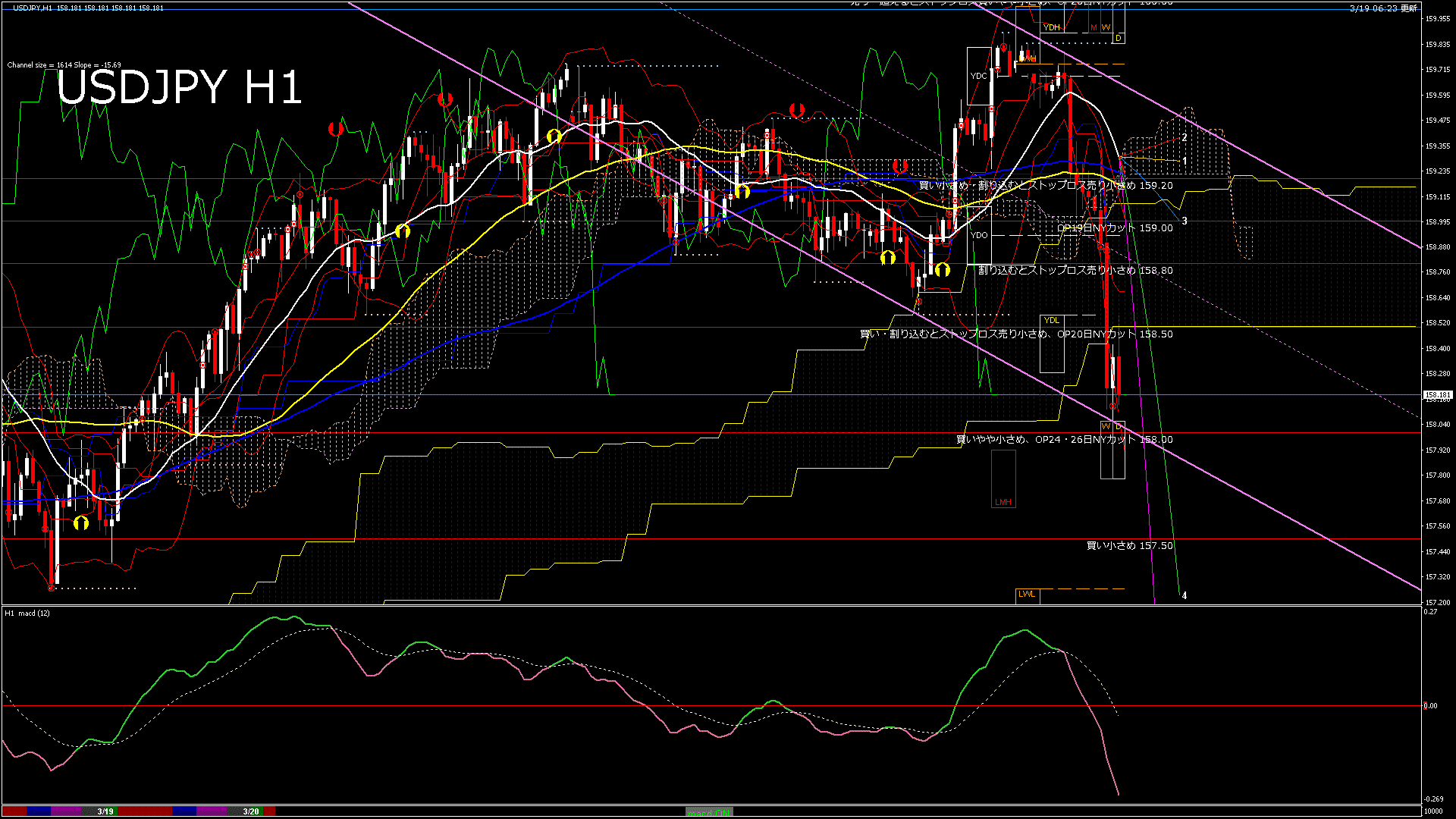This screenshot has height=819, width=1456.
Task: Select the YDC label box
Action: 978,76
